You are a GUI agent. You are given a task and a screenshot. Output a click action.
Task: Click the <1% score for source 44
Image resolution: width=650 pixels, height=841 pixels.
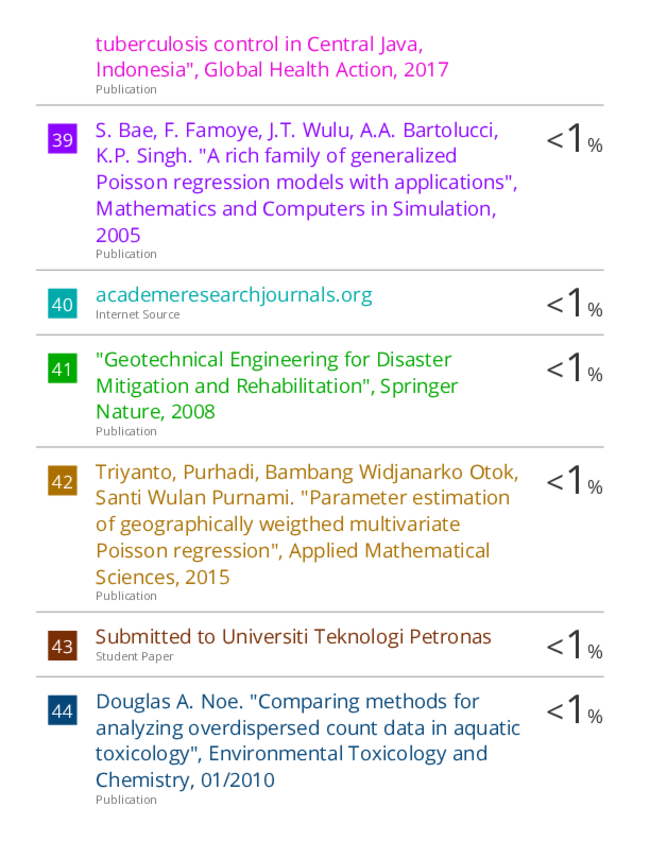(x=574, y=710)
